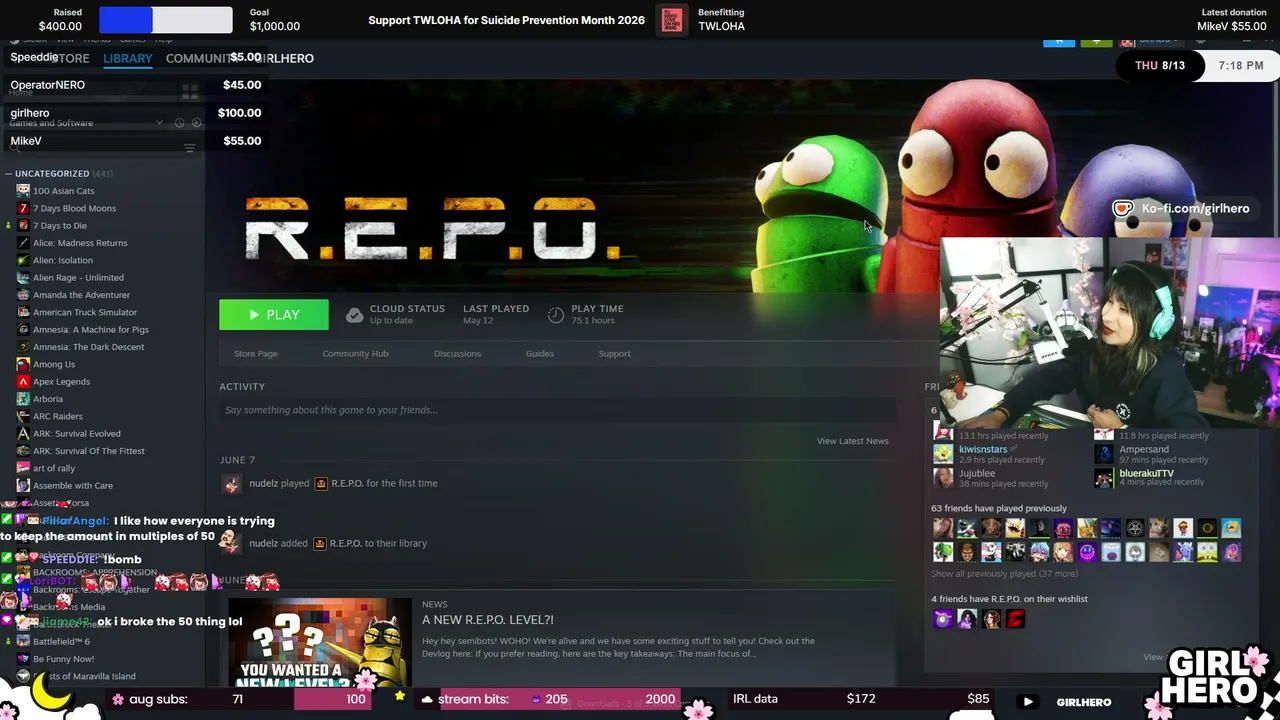Open nudelz's avatar in the June 7 played entry
The height and width of the screenshot is (720, 1280).
point(232,484)
